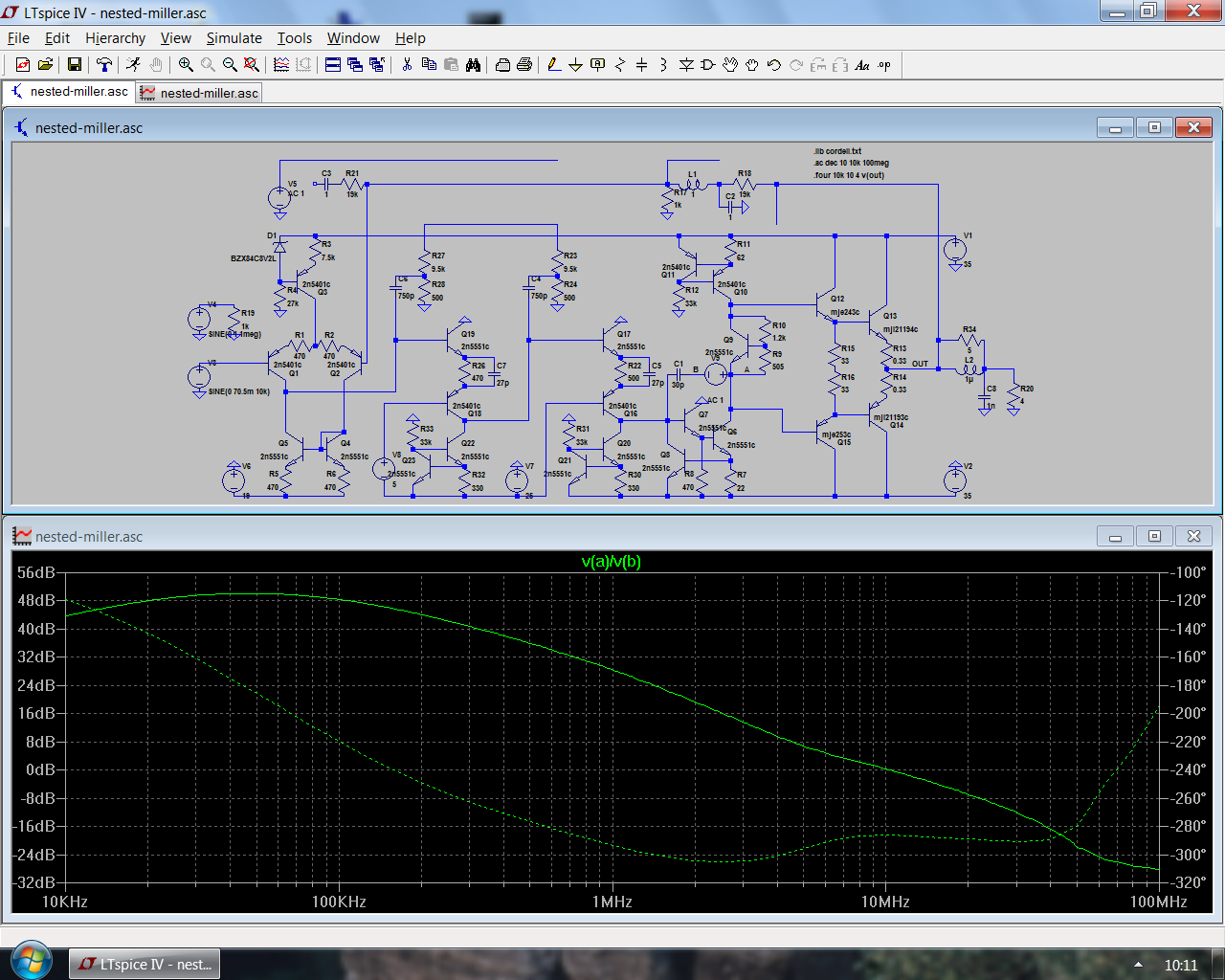The height and width of the screenshot is (980, 1225).
Task: Maximize the waveform child window
Action: point(1154,536)
